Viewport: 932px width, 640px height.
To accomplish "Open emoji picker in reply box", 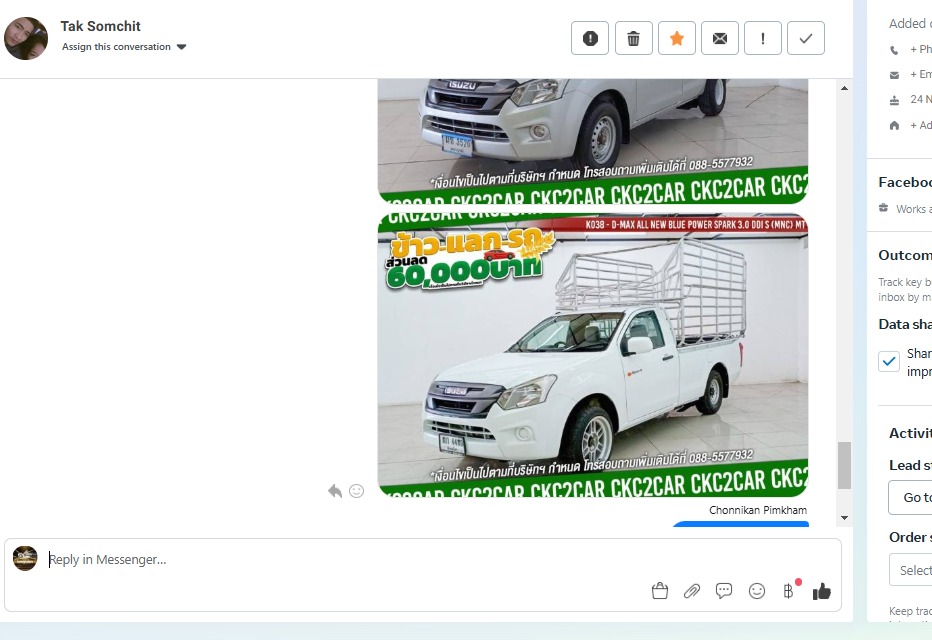I will 757,591.
